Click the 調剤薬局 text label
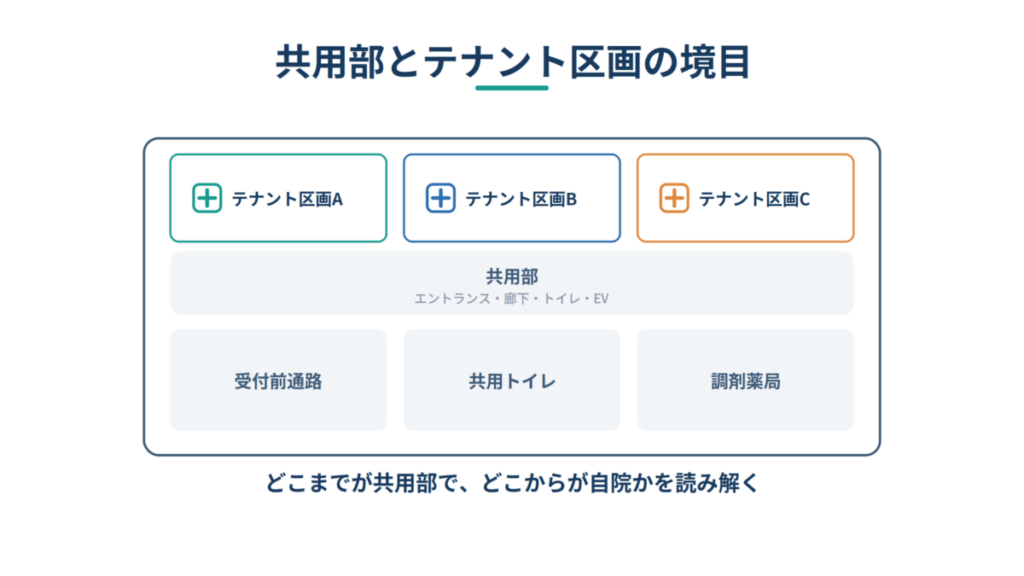Screen dimensions: 1024x576 tap(746, 381)
